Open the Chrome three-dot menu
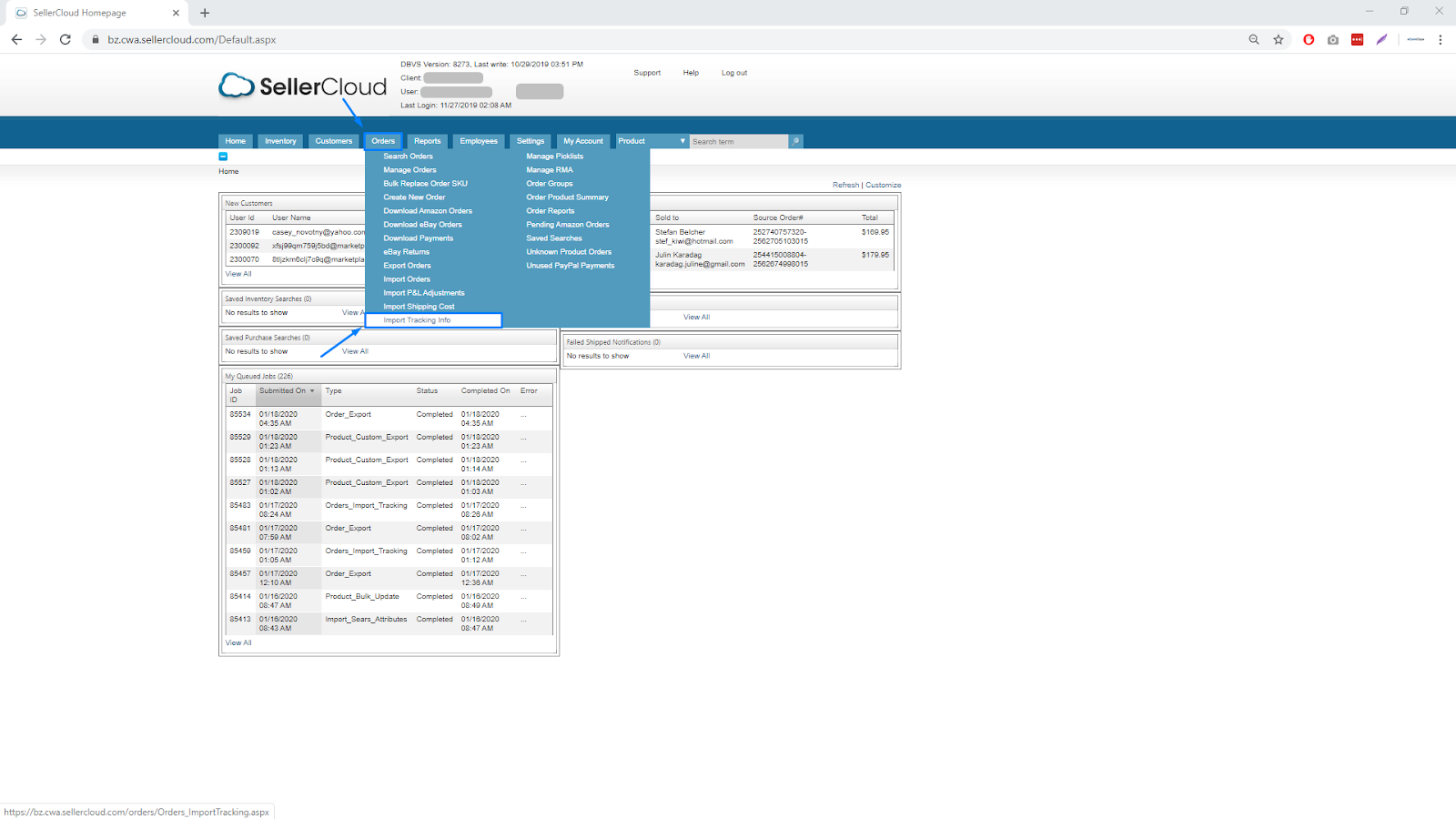 1441,39
